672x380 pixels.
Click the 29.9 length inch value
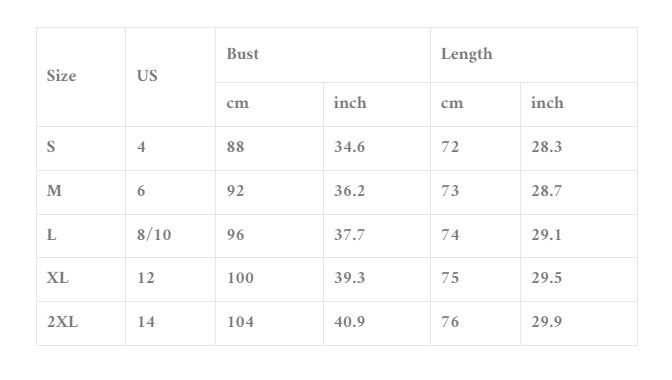pos(546,322)
